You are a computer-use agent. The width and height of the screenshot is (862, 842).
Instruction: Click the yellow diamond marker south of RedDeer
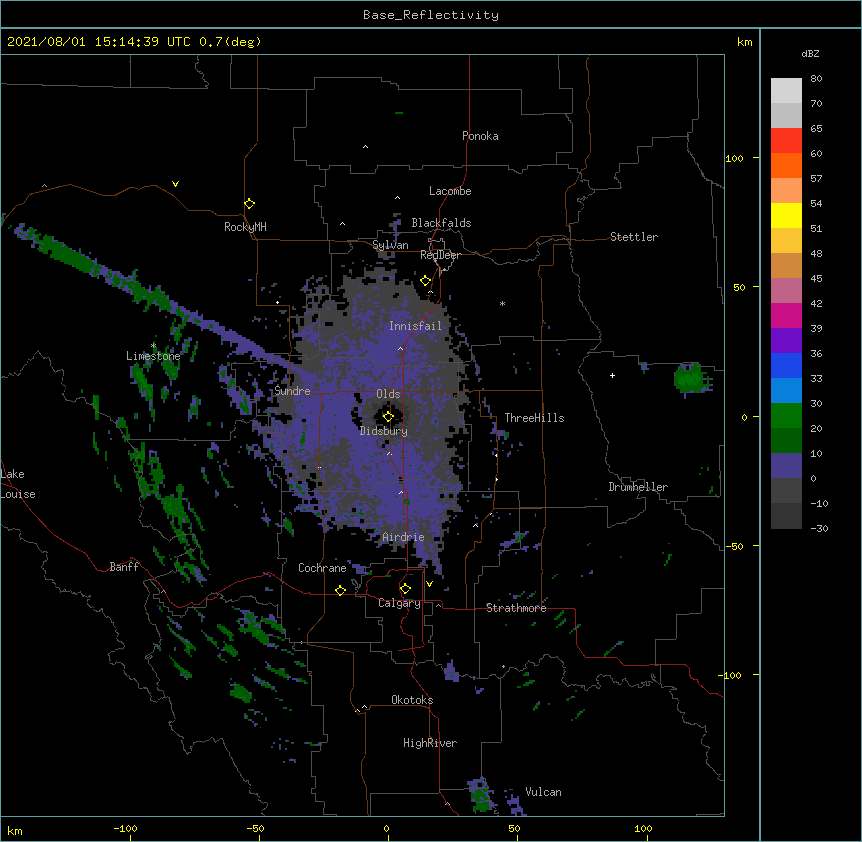426,281
